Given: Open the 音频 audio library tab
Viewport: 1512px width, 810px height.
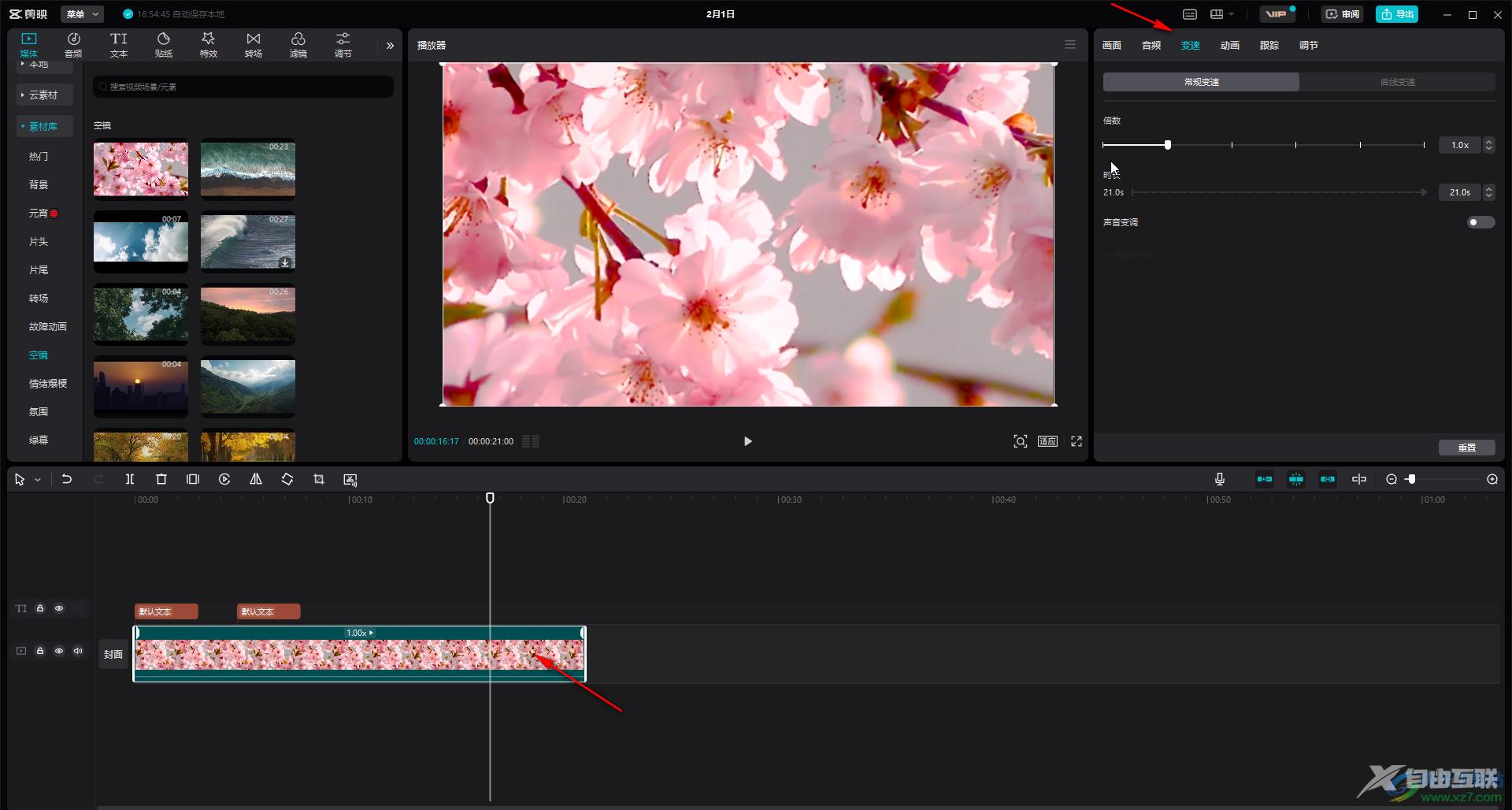Looking at the screenshot, I should (73, 45).
